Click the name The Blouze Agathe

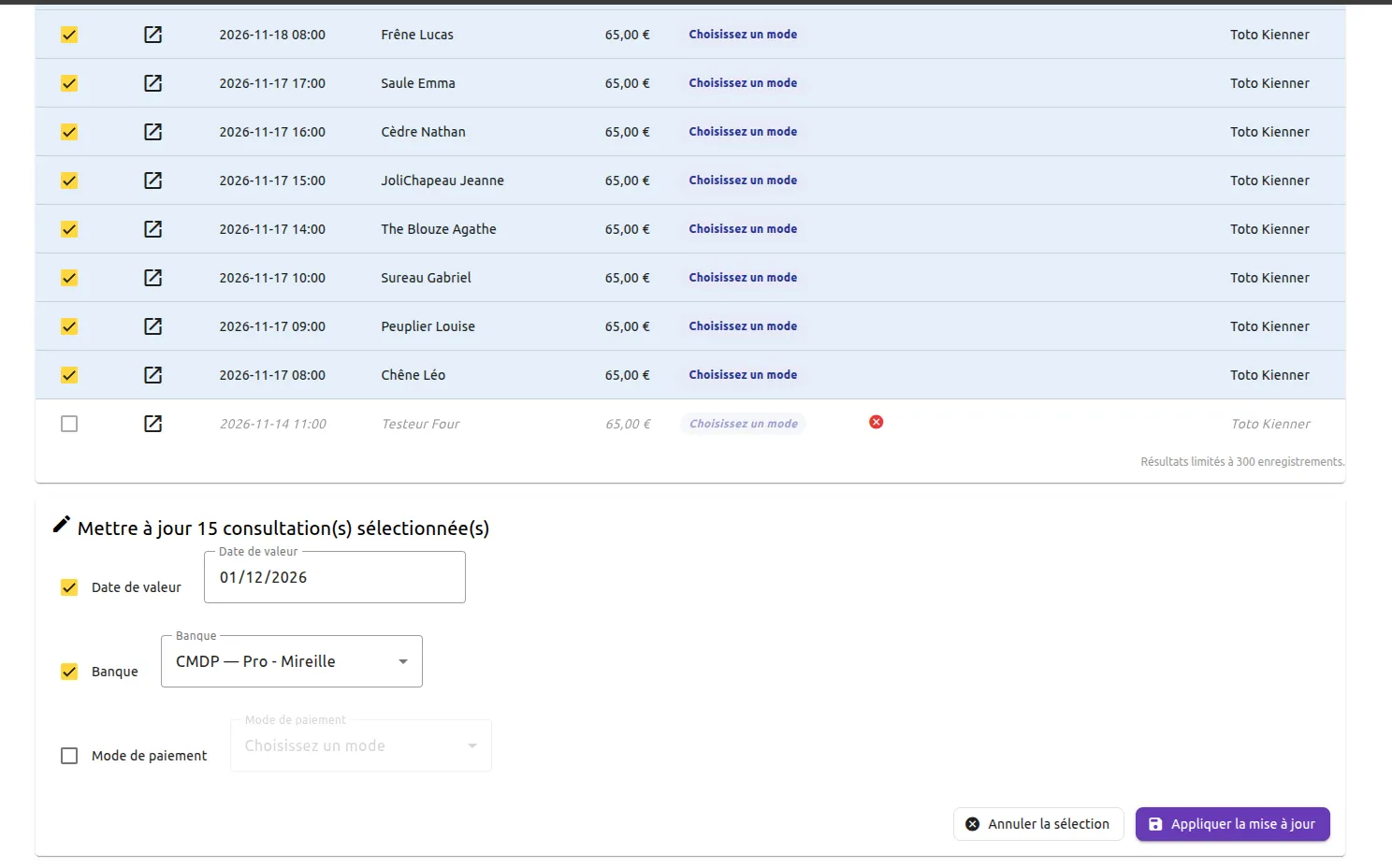click(x=439, y=229)
